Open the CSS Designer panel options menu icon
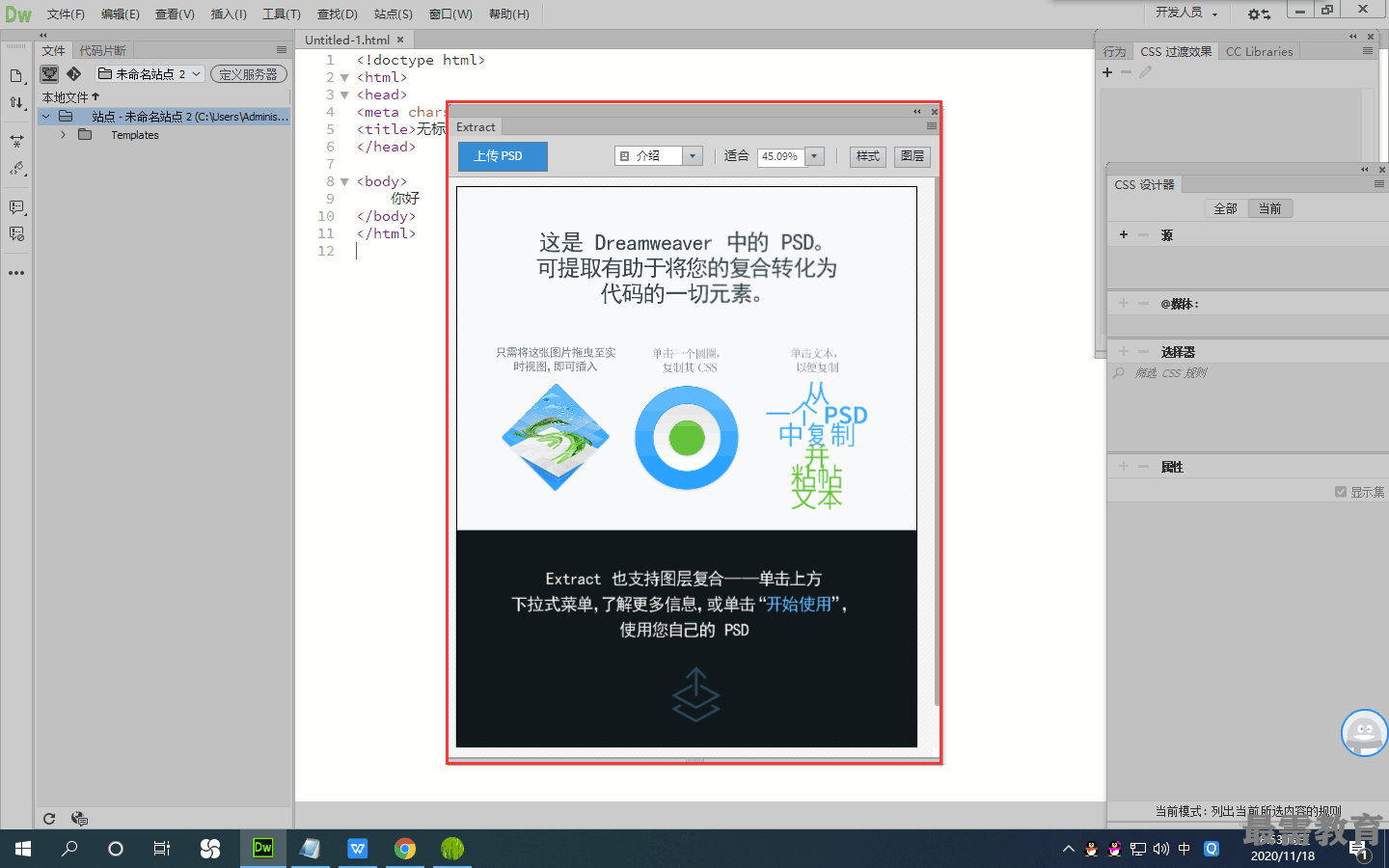1389x868 pixels. click(x=1379, y=183)
